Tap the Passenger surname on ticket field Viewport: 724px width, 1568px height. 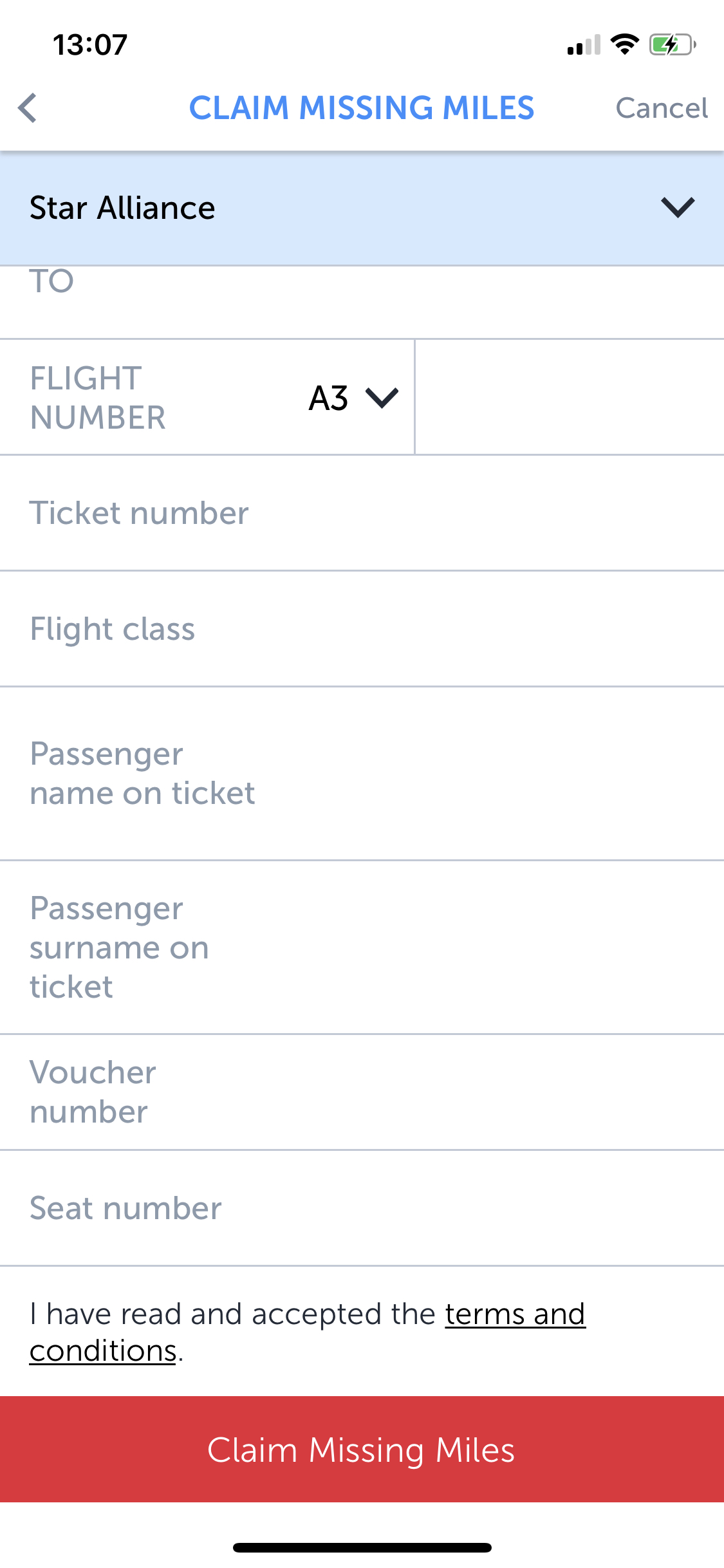[x=362, y=947]
